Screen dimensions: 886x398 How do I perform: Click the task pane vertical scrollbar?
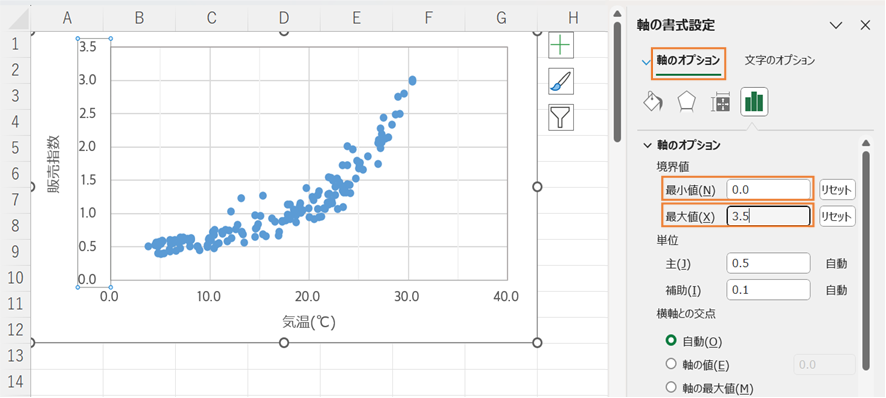[x=865, y=260]
